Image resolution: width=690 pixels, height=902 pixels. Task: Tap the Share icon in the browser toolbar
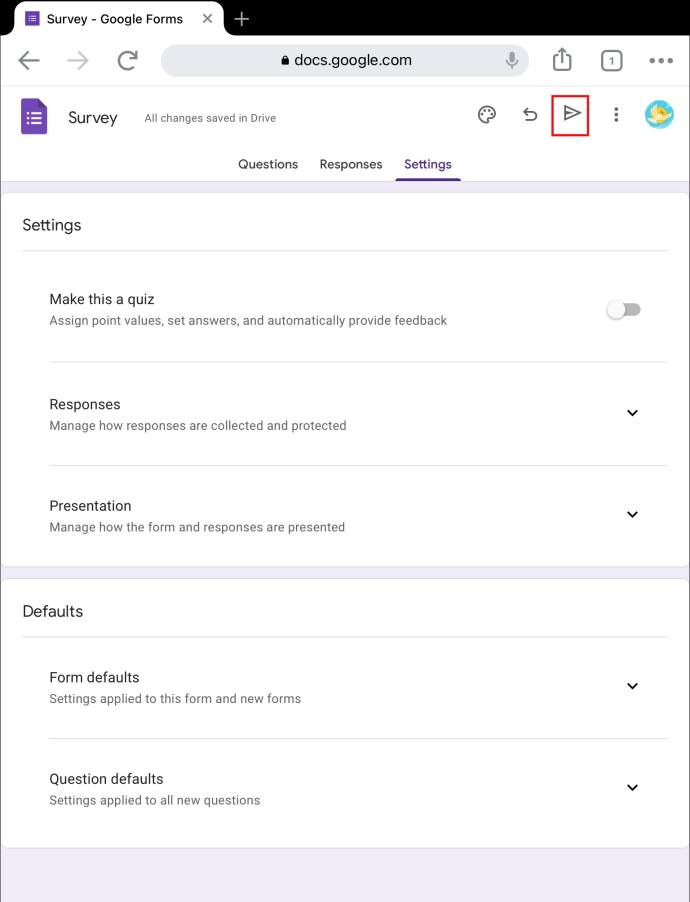pos(561,60)
